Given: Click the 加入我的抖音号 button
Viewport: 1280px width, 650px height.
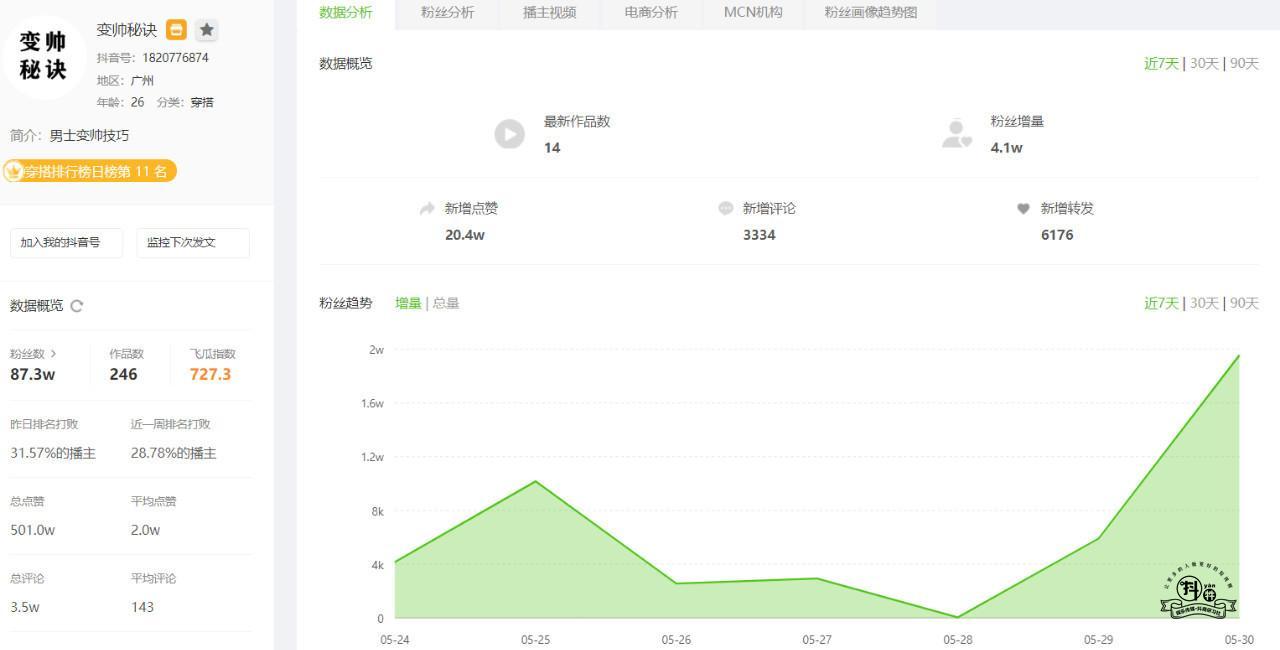Looking at the screenshot, I should [66, 242].
